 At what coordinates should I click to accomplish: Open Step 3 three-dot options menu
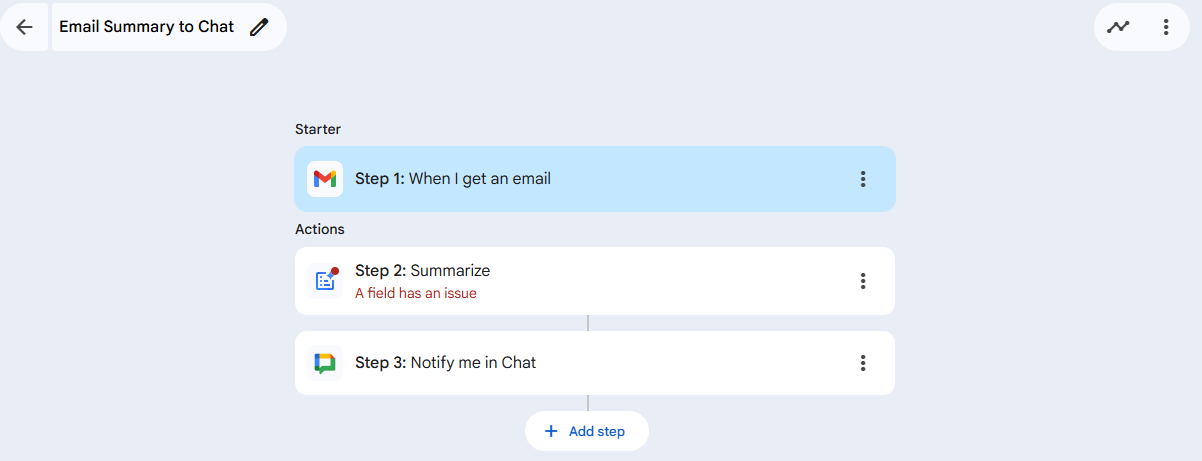[x=863, y=363]
